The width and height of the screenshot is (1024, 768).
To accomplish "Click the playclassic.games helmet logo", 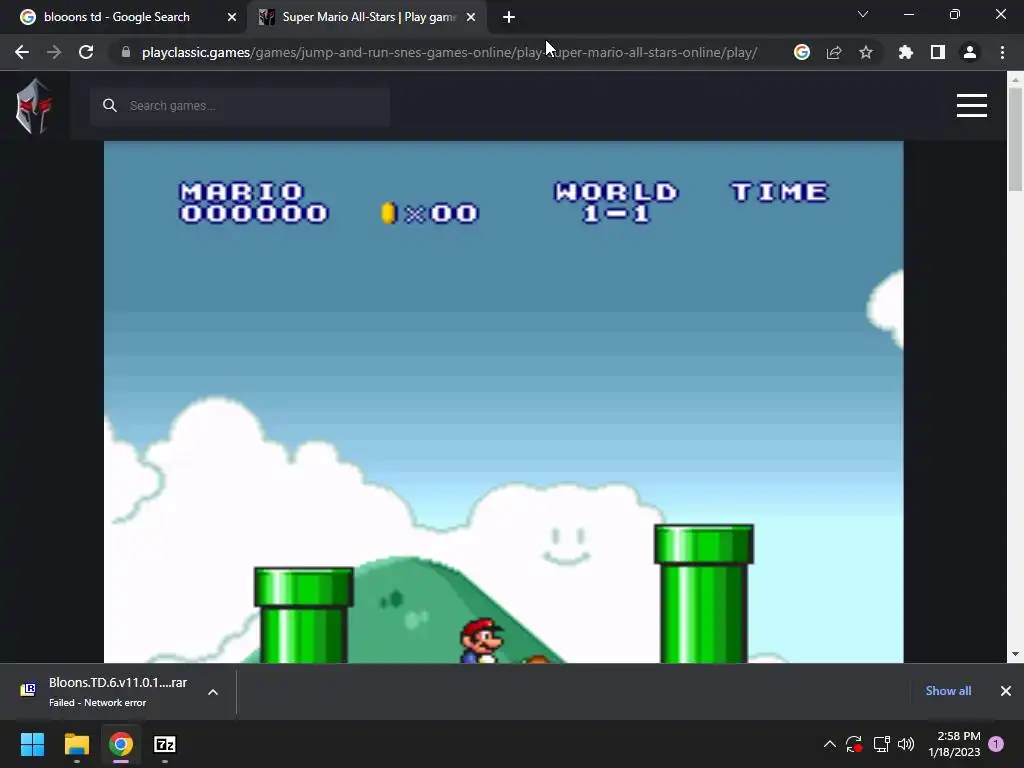I will (x=33, y=106).
